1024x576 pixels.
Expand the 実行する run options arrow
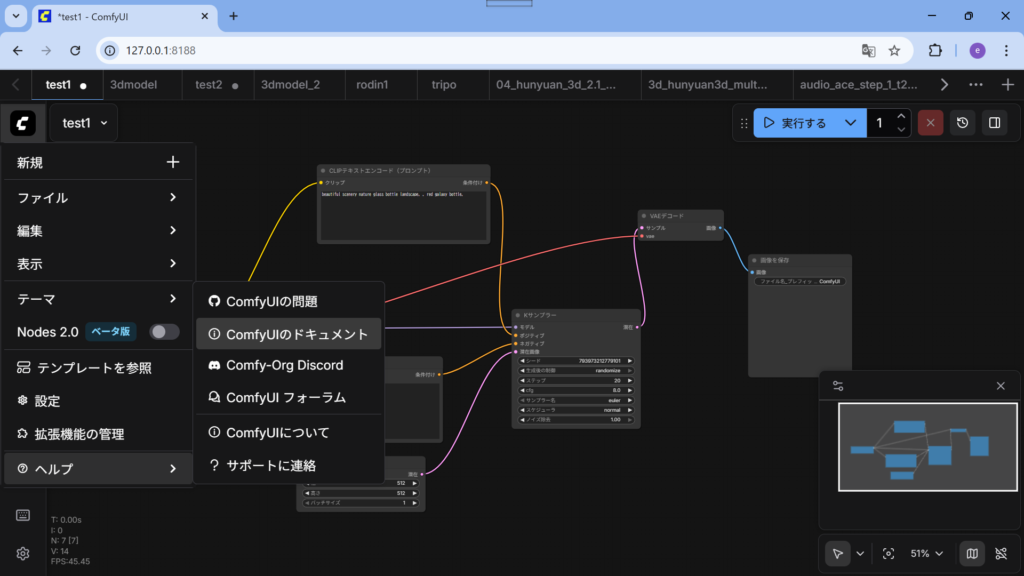(x=850, y=123)
